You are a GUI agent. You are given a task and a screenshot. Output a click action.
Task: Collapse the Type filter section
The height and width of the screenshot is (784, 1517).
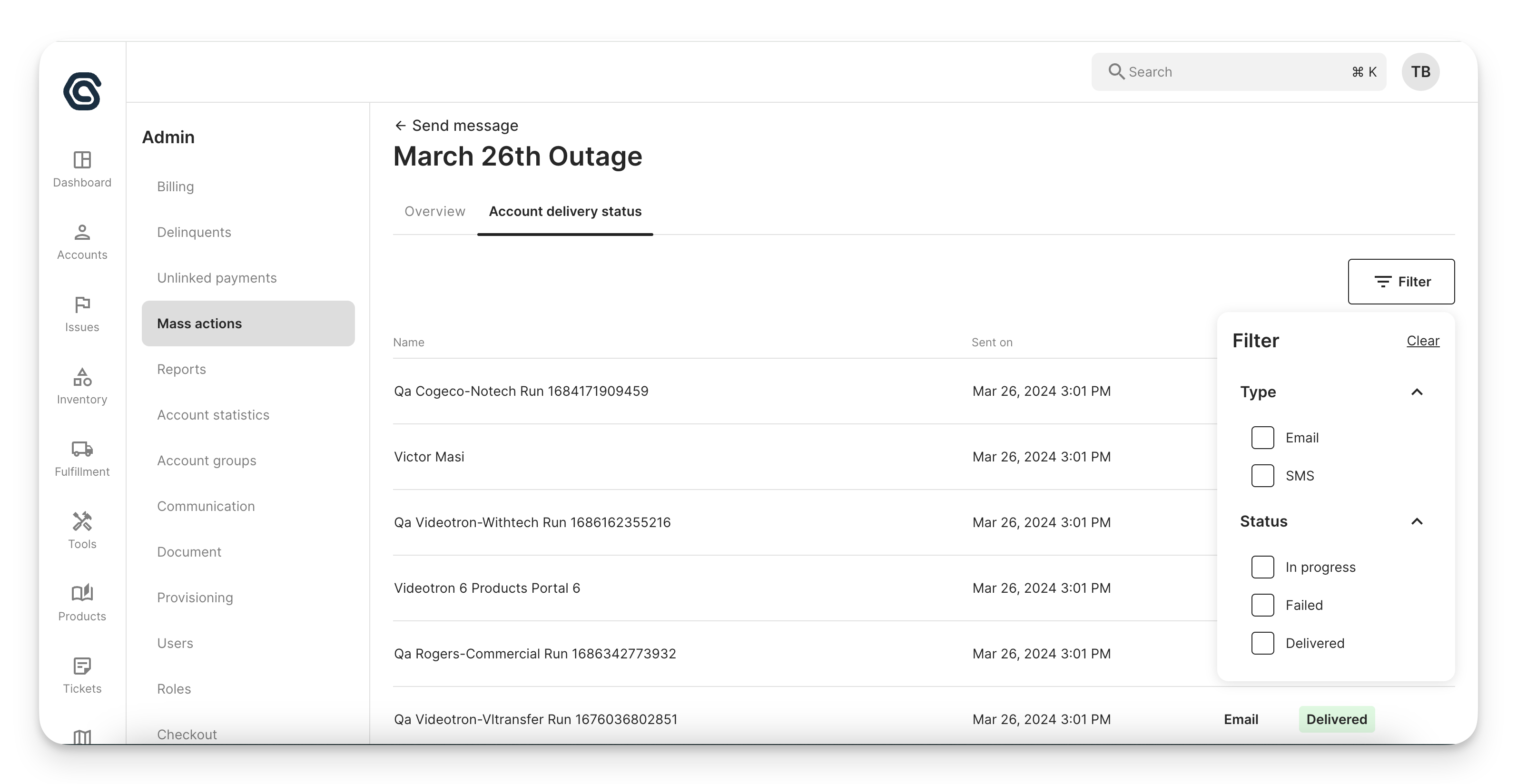point(1416,392)
